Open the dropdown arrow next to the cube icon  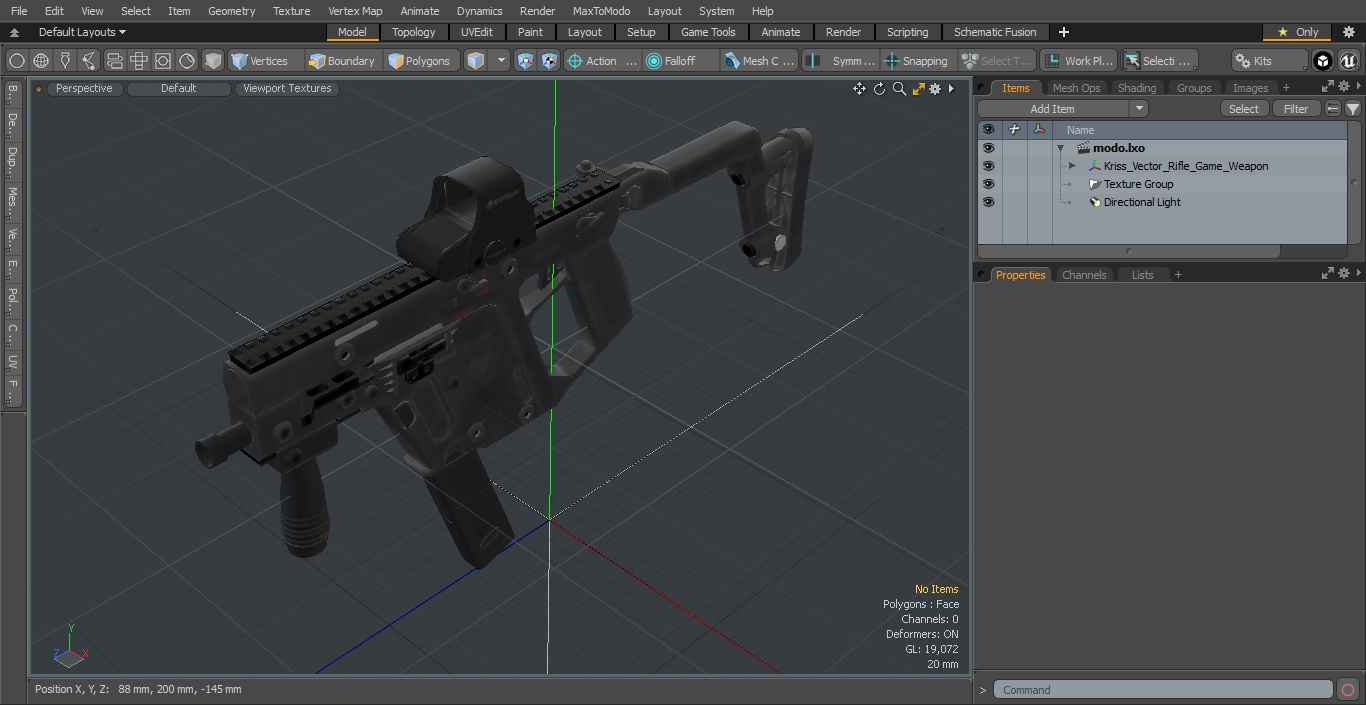[x=501, y=61]
